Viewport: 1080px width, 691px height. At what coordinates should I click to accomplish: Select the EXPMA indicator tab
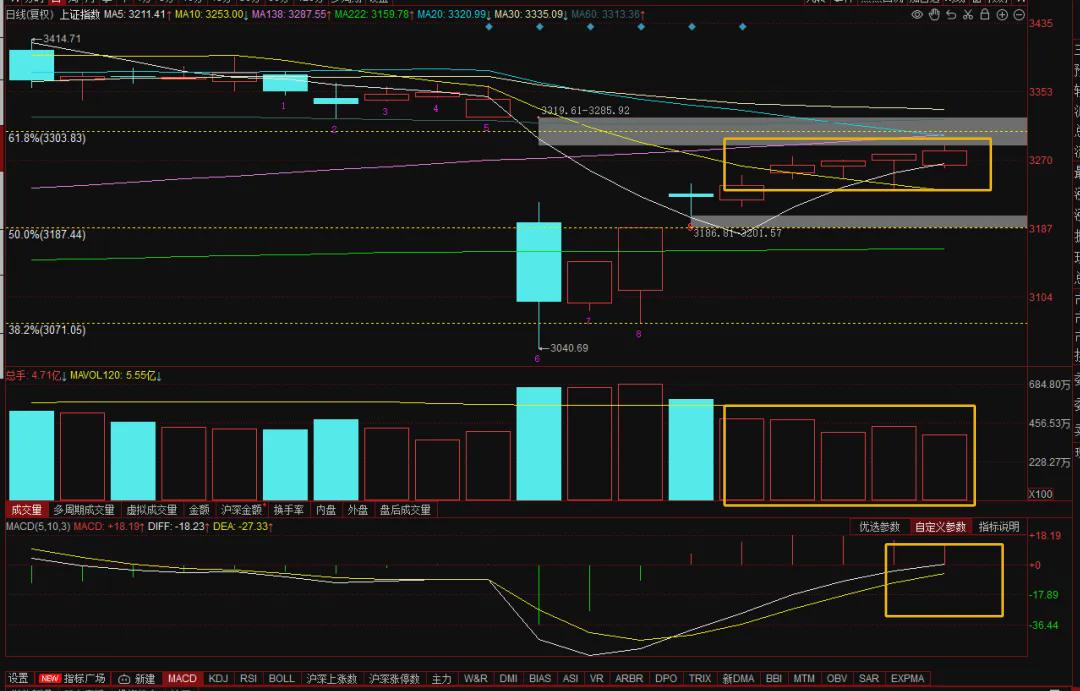pos(907,679)
